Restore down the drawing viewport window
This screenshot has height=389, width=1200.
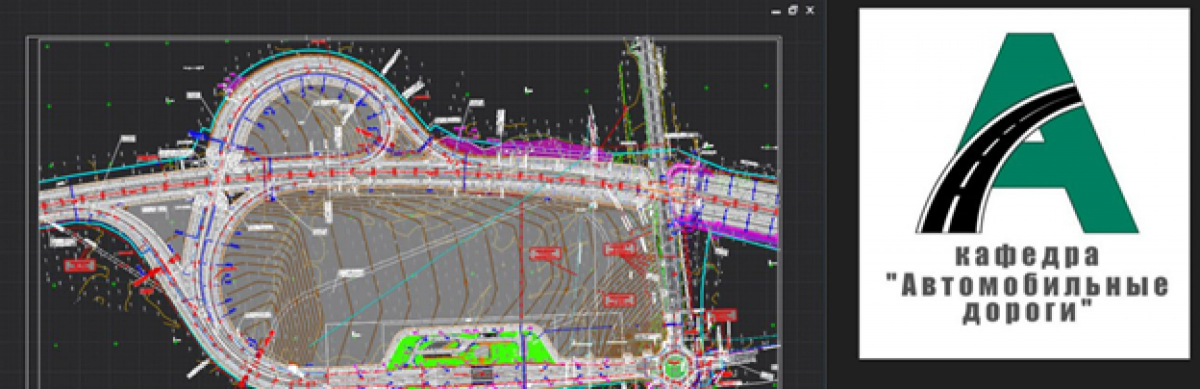click(x=793, y=9)
